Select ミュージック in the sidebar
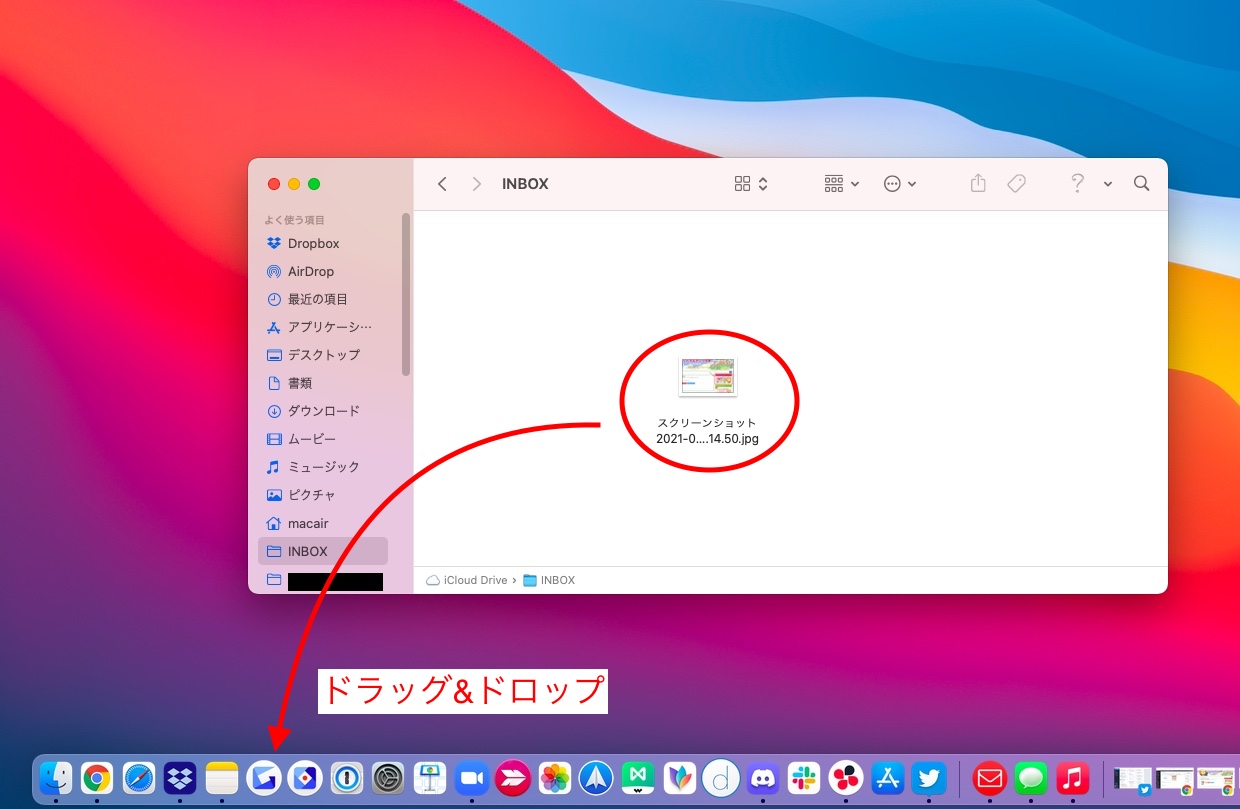1240x809 pixels. click(x=323, y=467)
